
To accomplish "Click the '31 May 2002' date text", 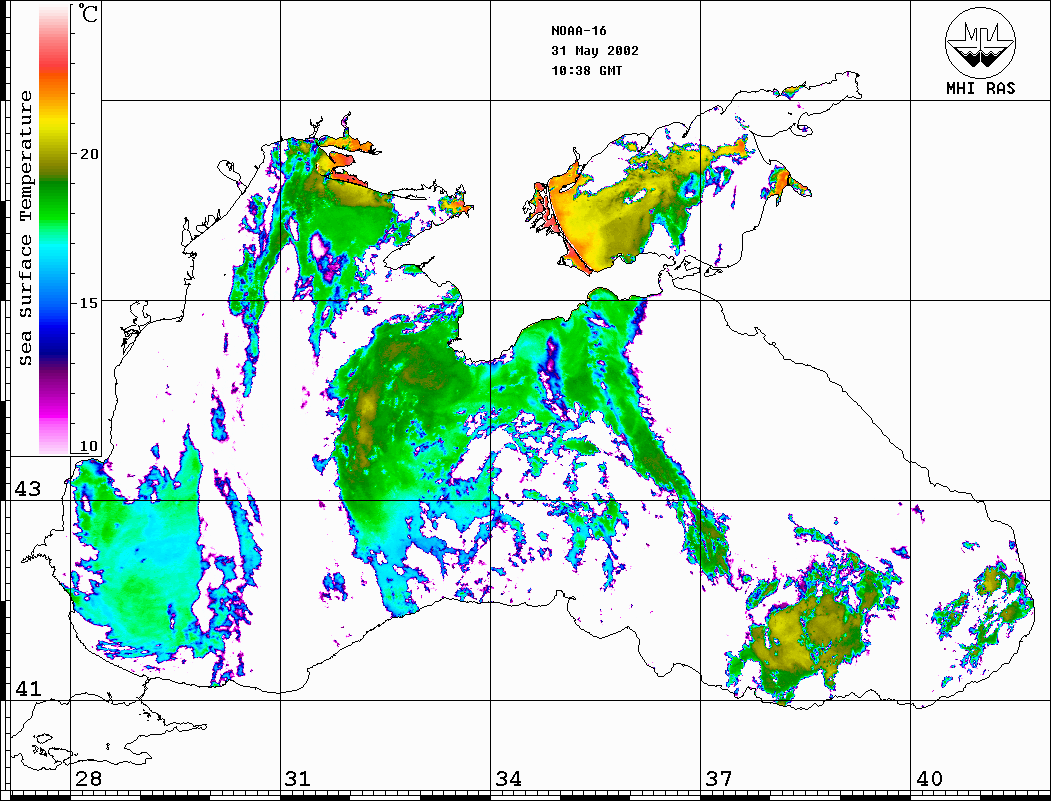I will 595,51.
